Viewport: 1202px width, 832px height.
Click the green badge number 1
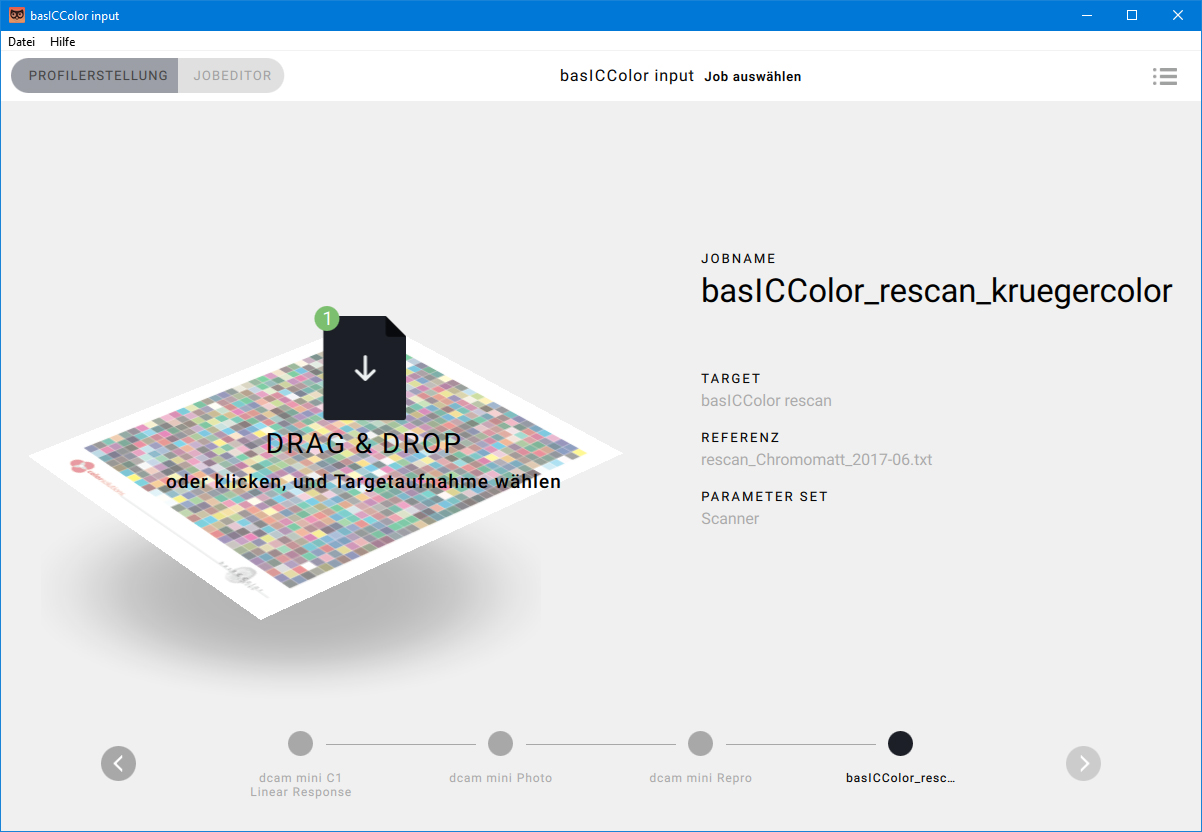327,318
